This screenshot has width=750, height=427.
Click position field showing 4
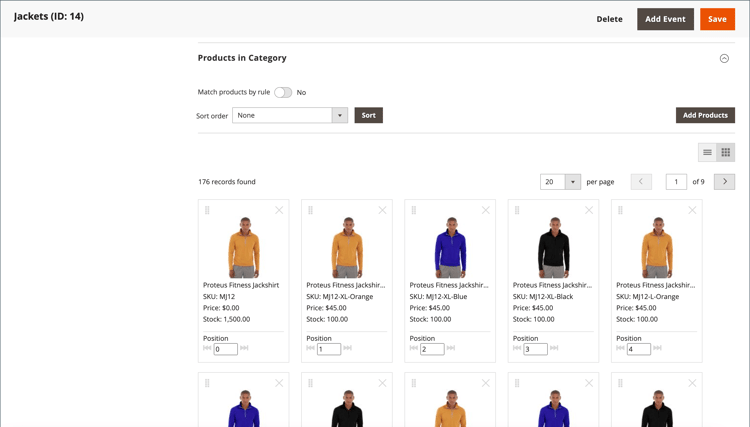click(x=639, y=349)
